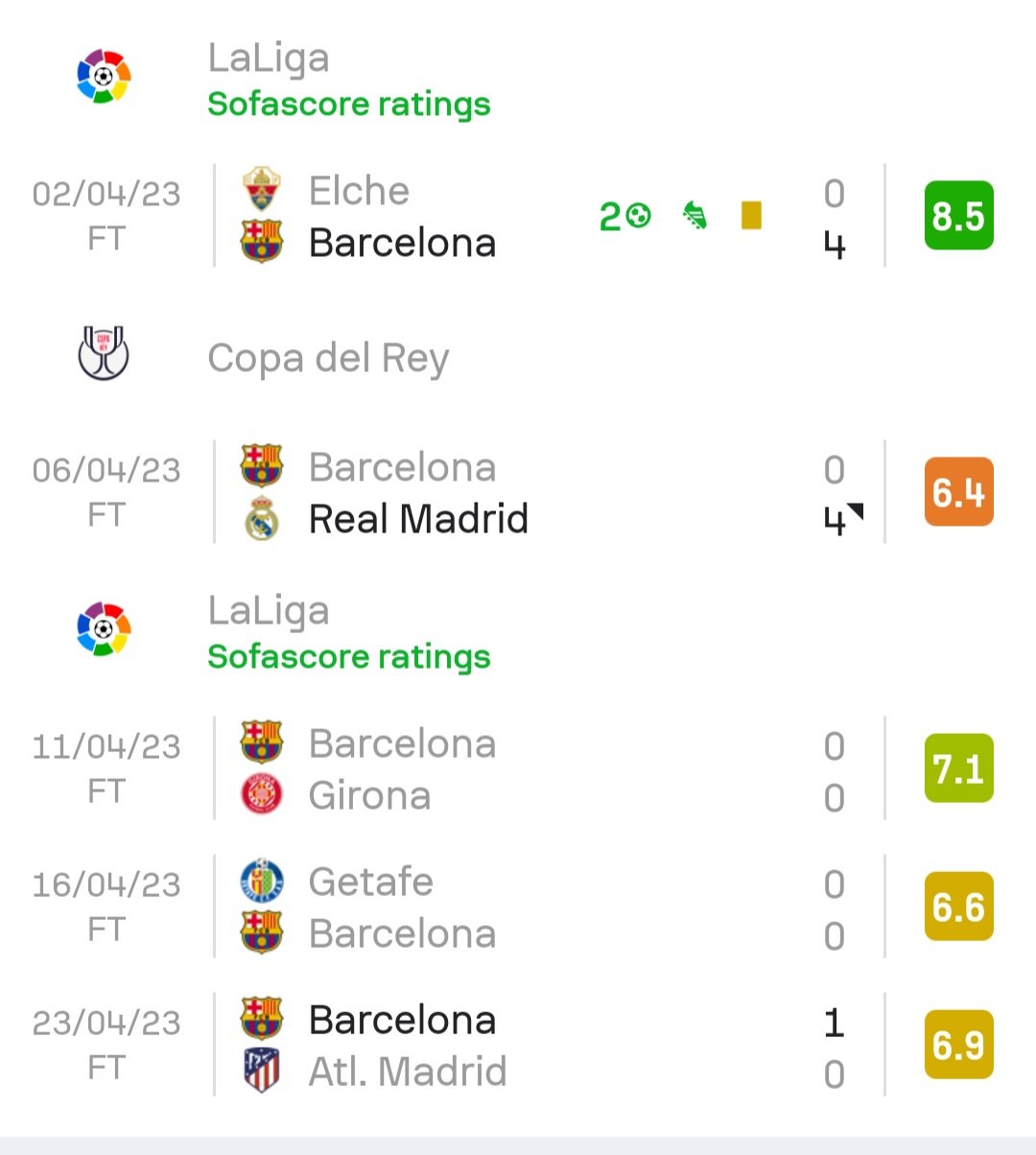Tap the two goals icon
This screenshot has height=1155, width=1036.
pos(624,216)
